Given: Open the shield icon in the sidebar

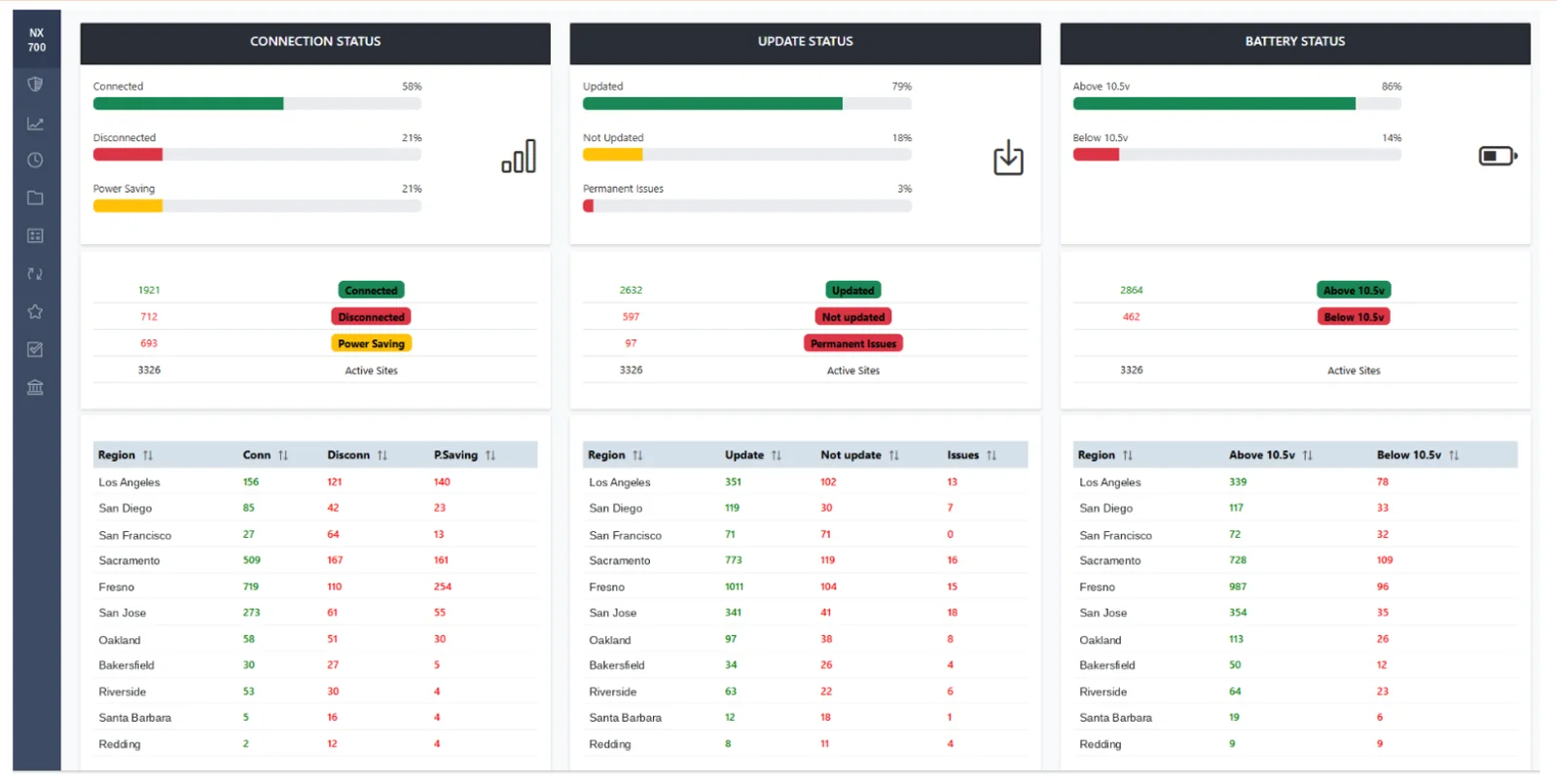Looking at the screenshot, I should pos(35,85).
